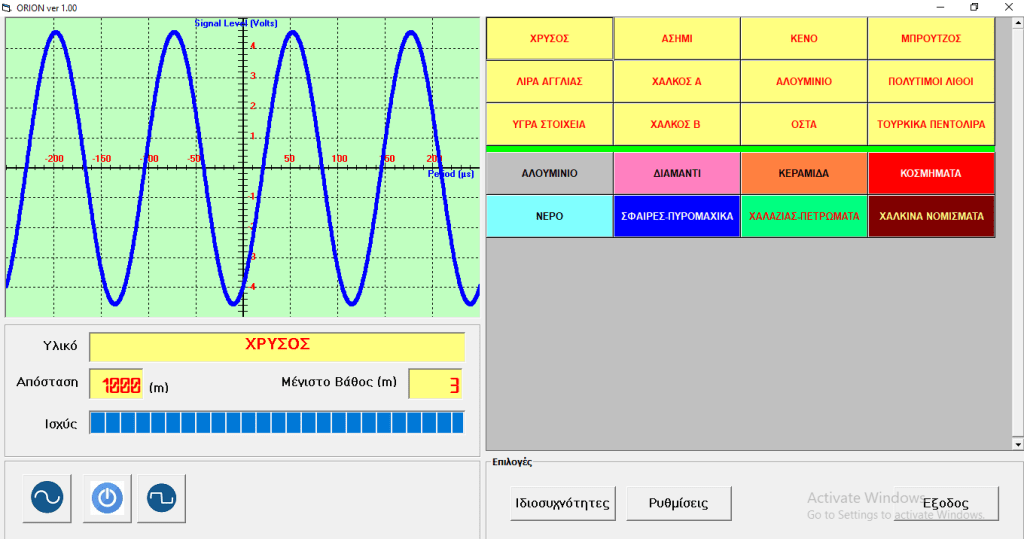Click the Έξοδος exit button

[946, 503]
